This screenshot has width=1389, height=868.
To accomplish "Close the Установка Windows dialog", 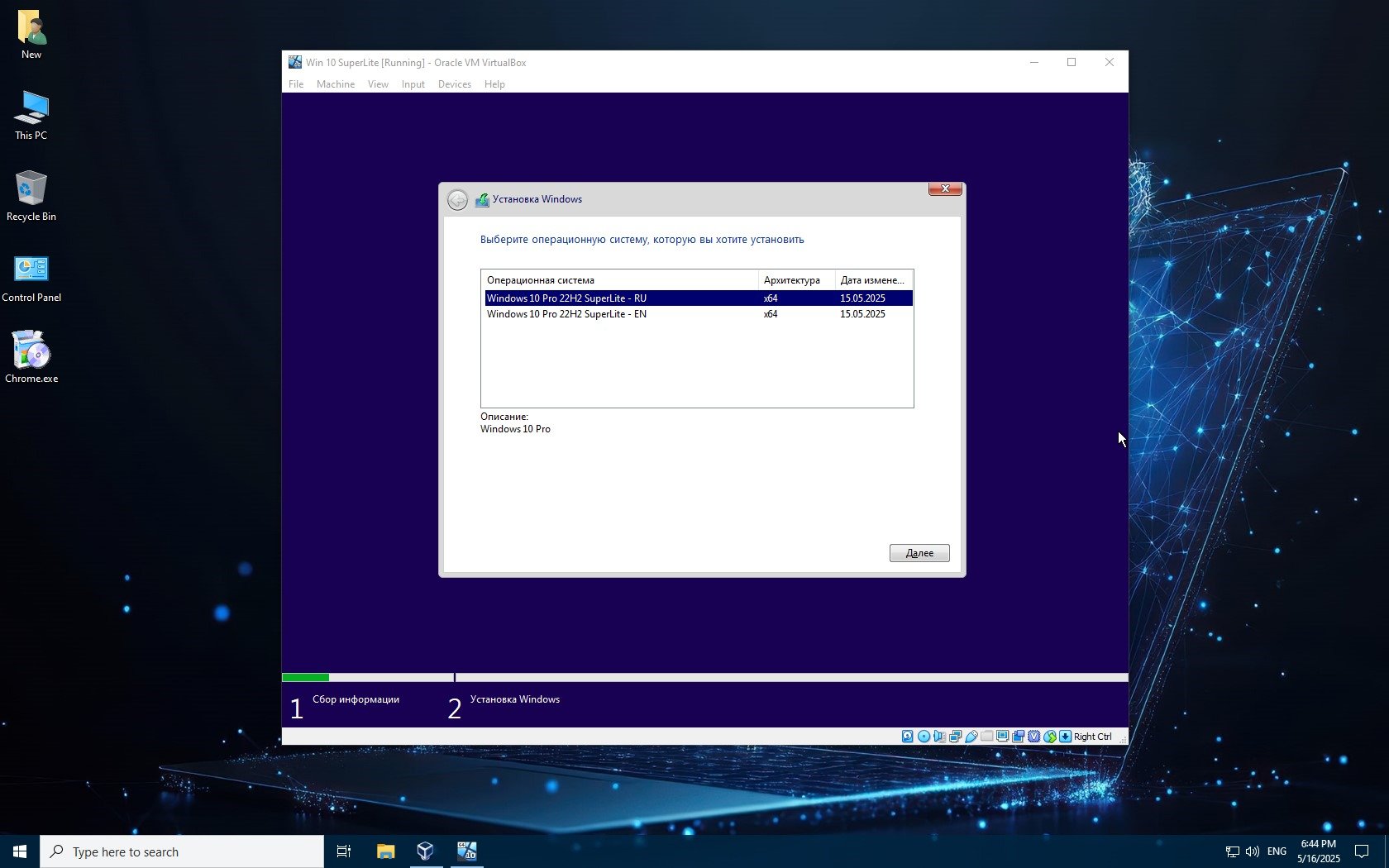I will coord(945,188).
